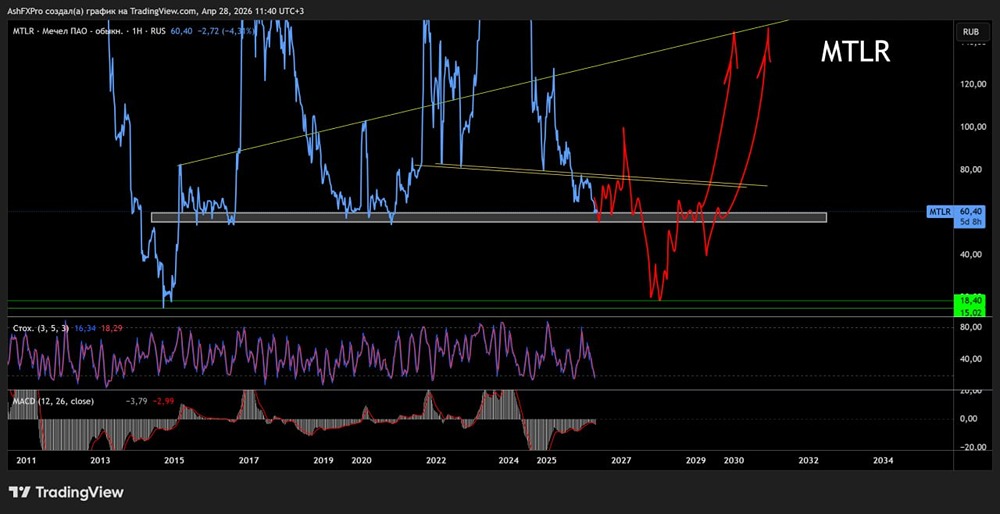Click the 2029 year on time axis
Image resolution: width=1000 pixels, height=514 pixels.
(696, 460)
